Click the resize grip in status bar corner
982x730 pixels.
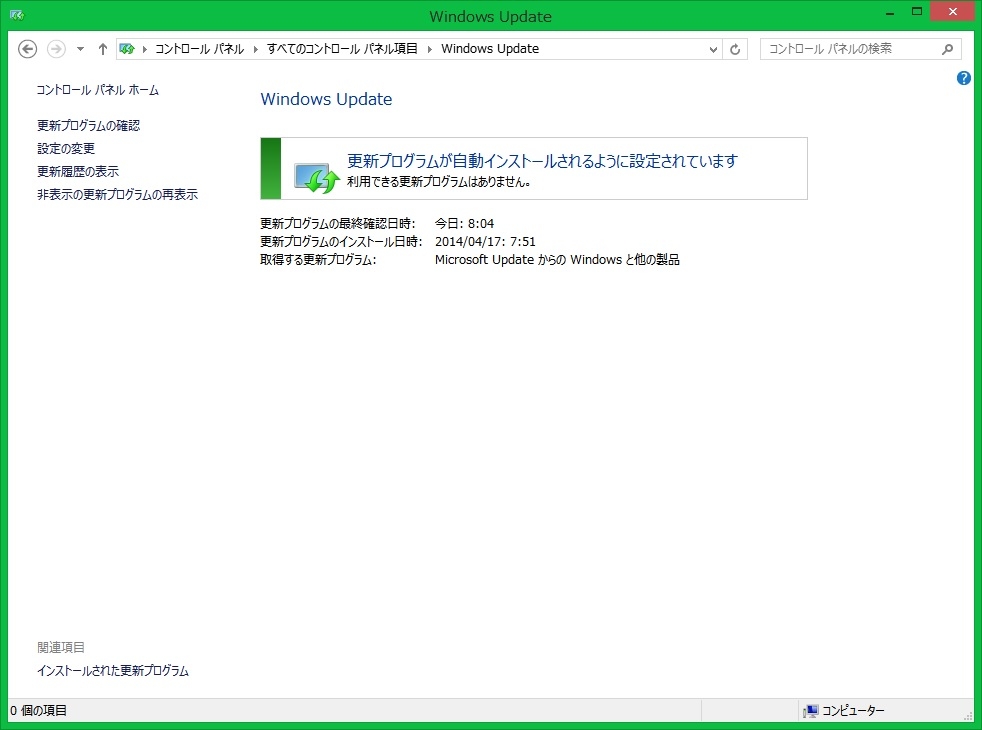coord(968,716)
